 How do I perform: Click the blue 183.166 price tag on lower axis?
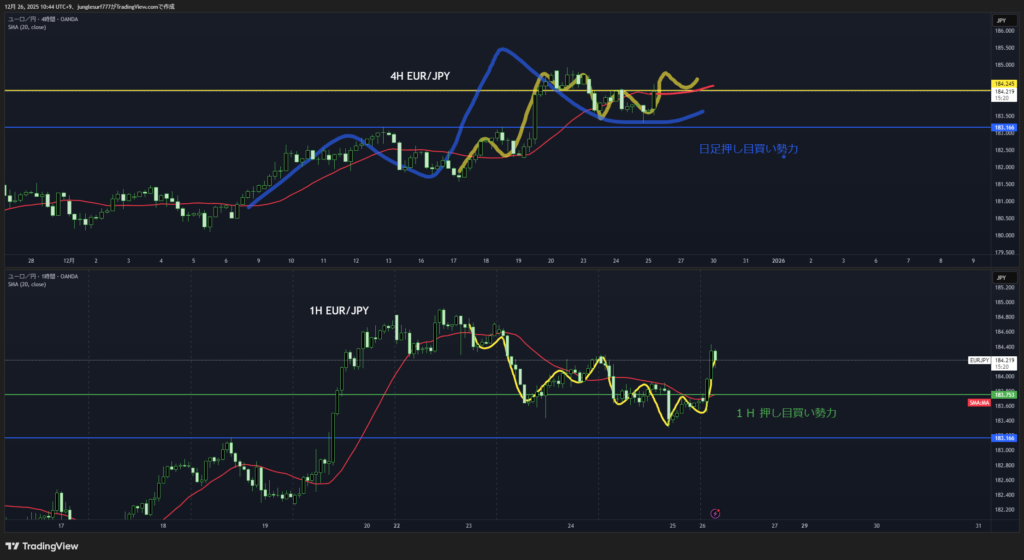coord(1004,438)
